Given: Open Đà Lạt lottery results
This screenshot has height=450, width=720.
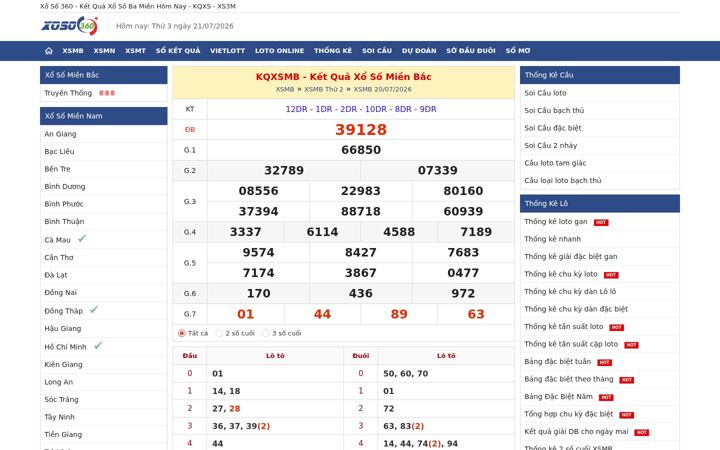Looking at the screenshot, I should (56, 275).
